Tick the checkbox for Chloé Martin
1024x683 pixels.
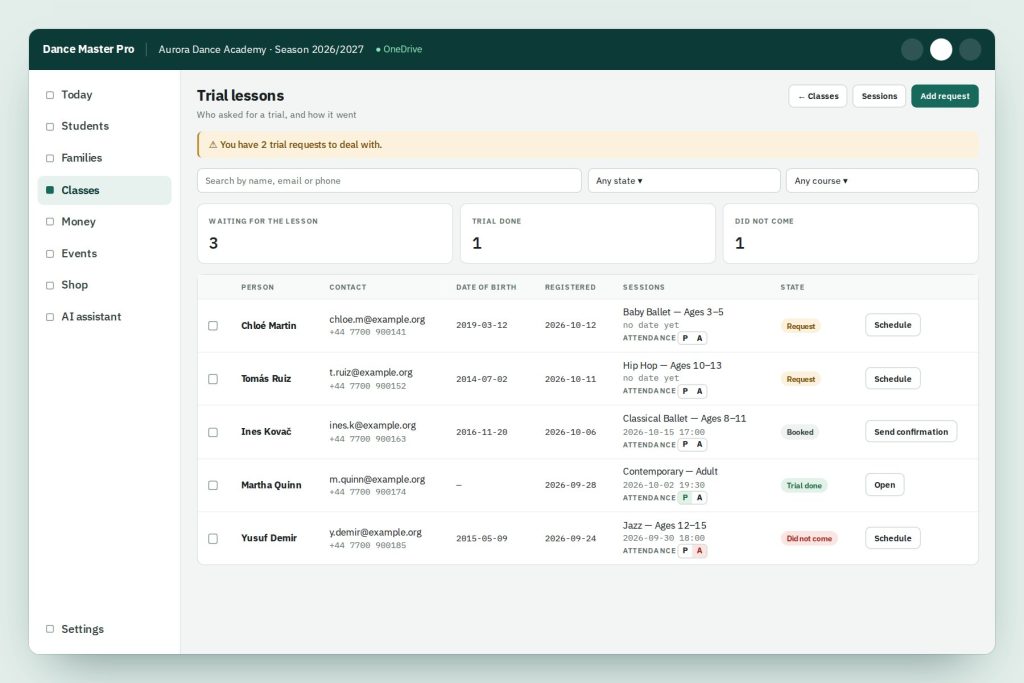pyautogui.click(x=213, y=325)
